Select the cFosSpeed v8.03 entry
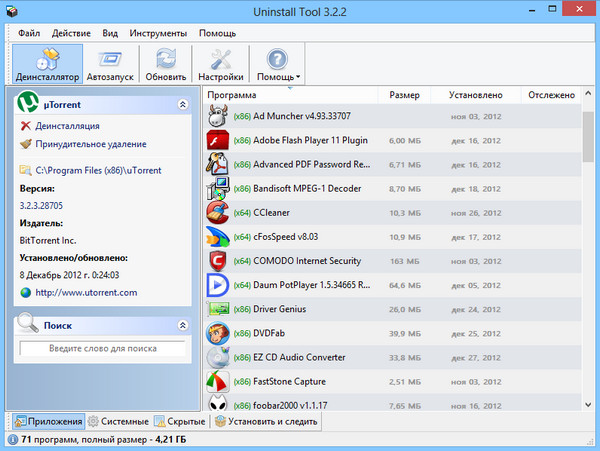Image resolution: width=600 pixels, height=451 pixels. tap(393, 236)
